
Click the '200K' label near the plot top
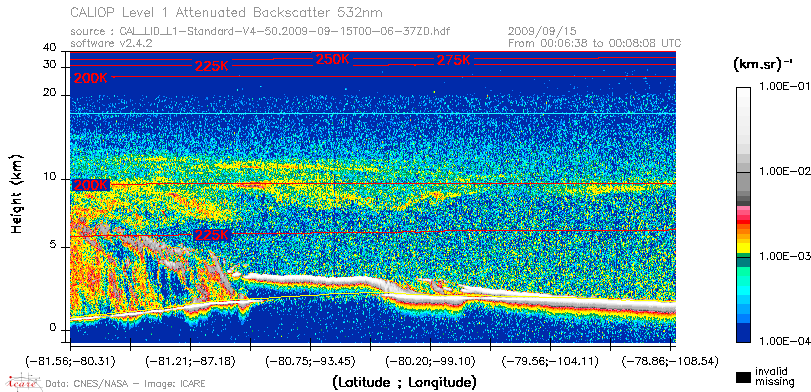click(x=91, y=79)
